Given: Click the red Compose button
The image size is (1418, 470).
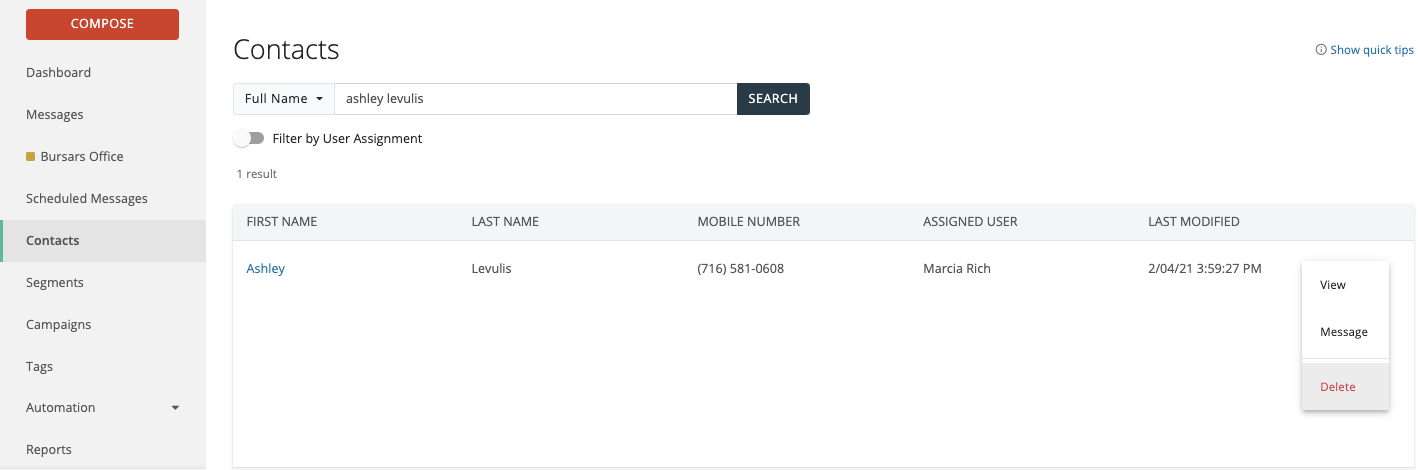Looking at the screenshot, I should (x=102, y=24).
